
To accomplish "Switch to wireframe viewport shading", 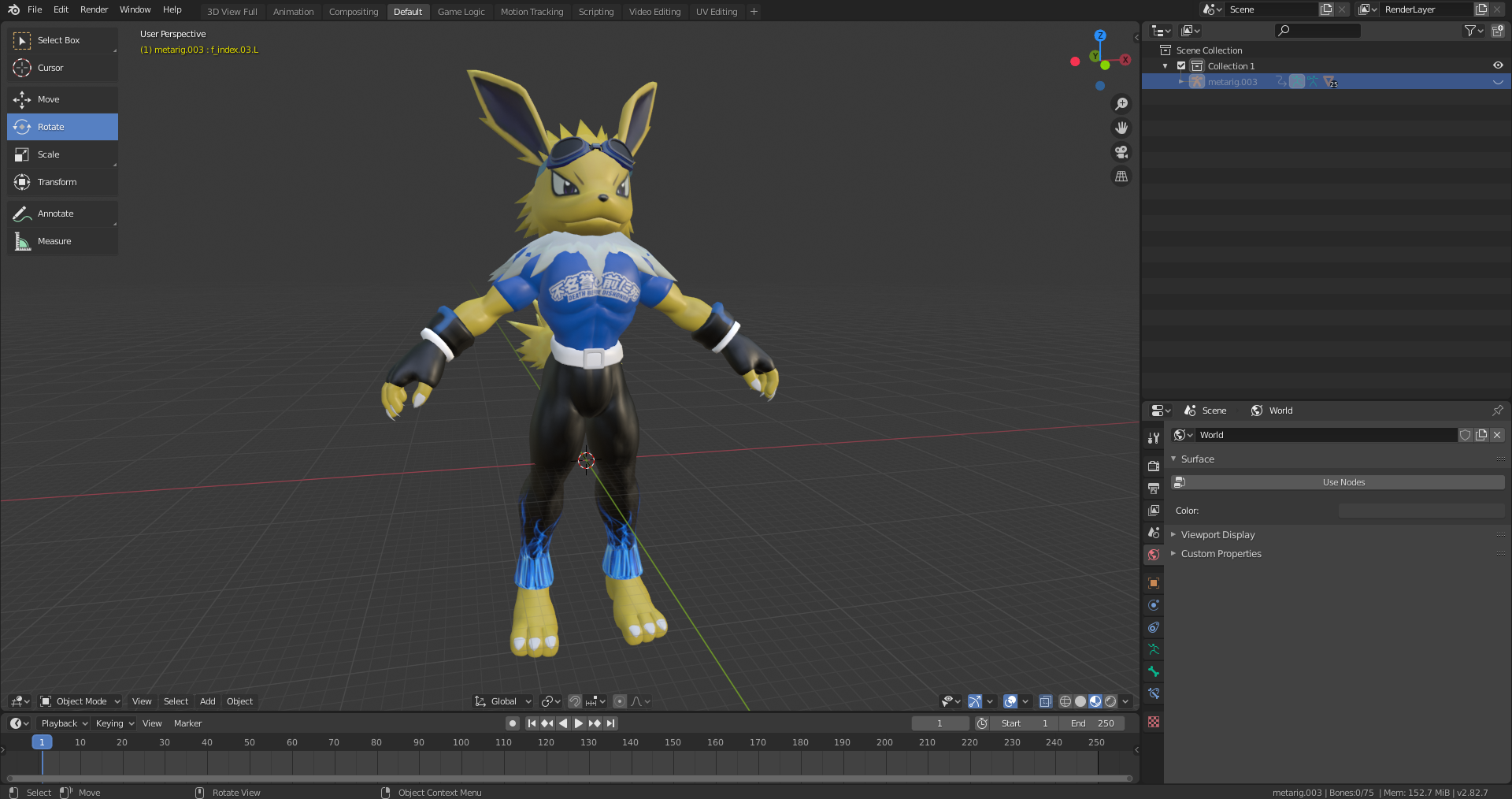I will [1065, 701].
